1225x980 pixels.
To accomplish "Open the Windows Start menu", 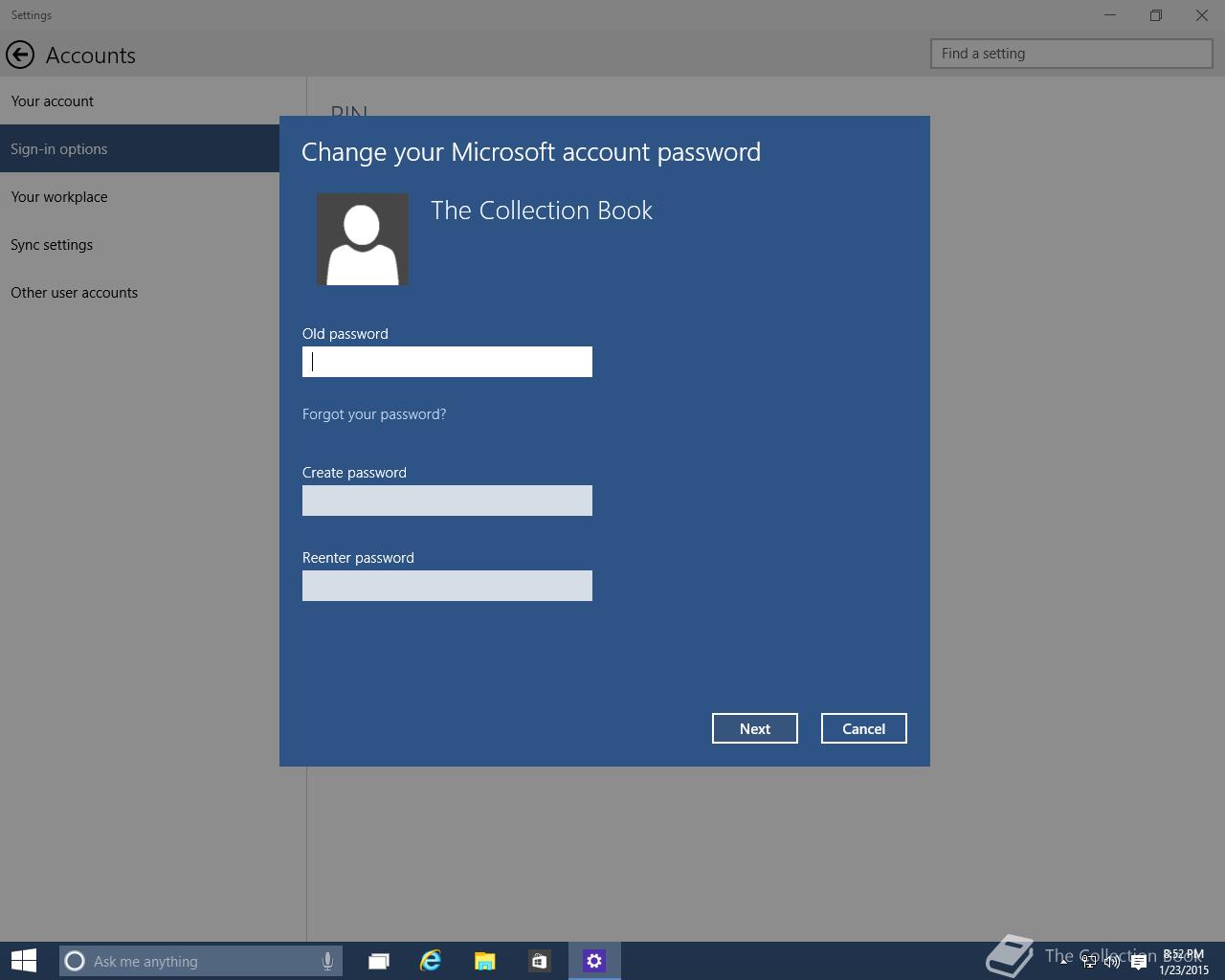I will (23, 961).
